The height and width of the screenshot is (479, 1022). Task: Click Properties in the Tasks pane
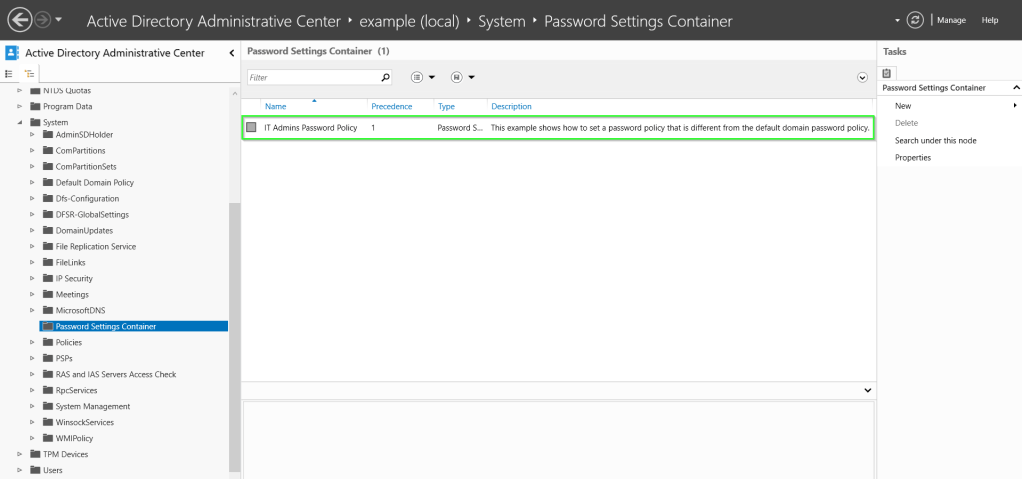tap(912, 157)
